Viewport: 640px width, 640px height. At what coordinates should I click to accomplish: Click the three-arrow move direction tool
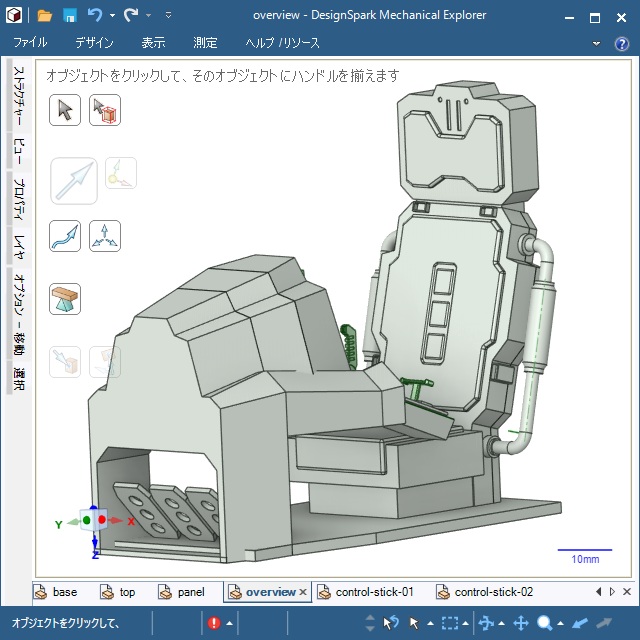105,236
